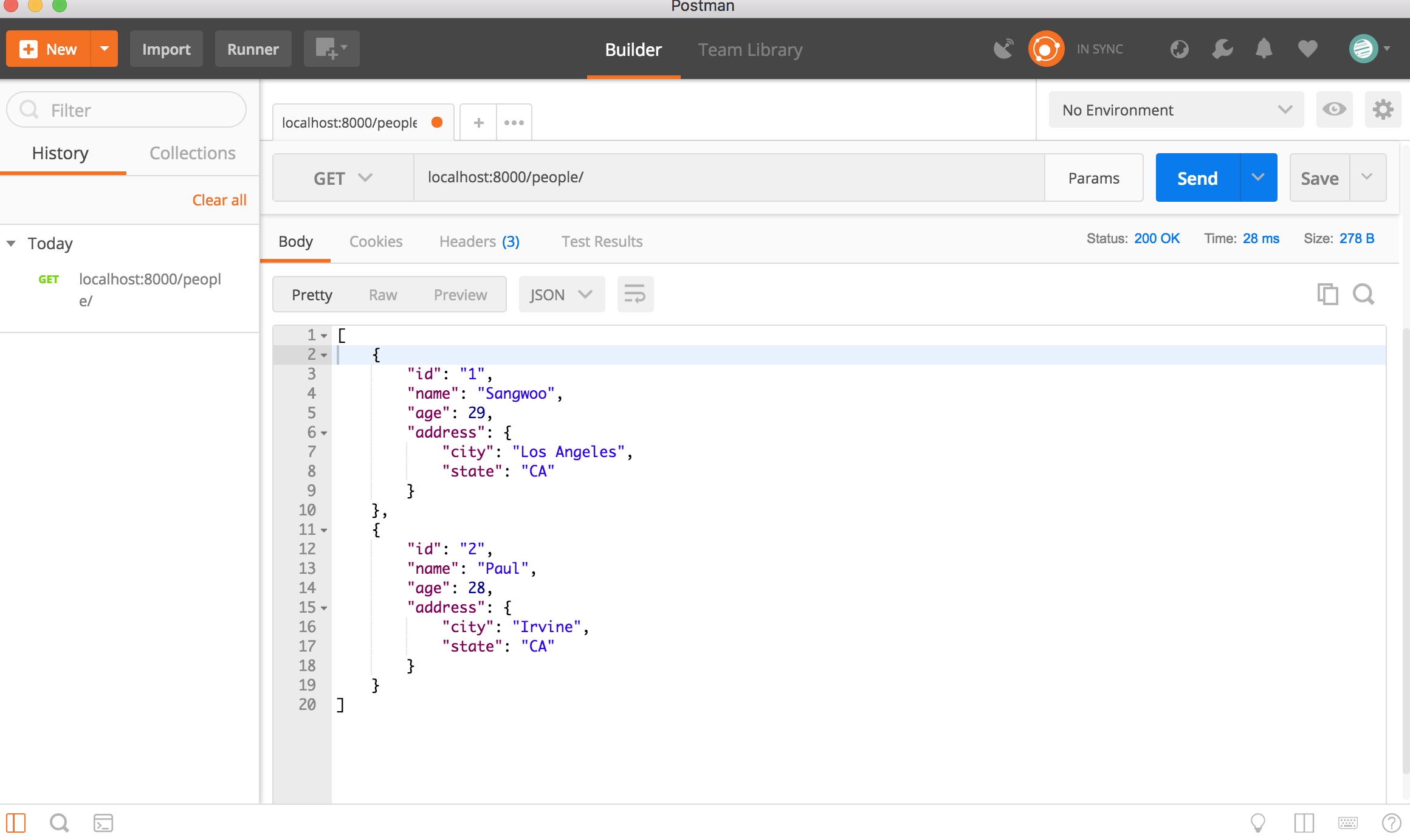Toggle two-pane view icon

pyautogui.click(x=1304, y=823)
